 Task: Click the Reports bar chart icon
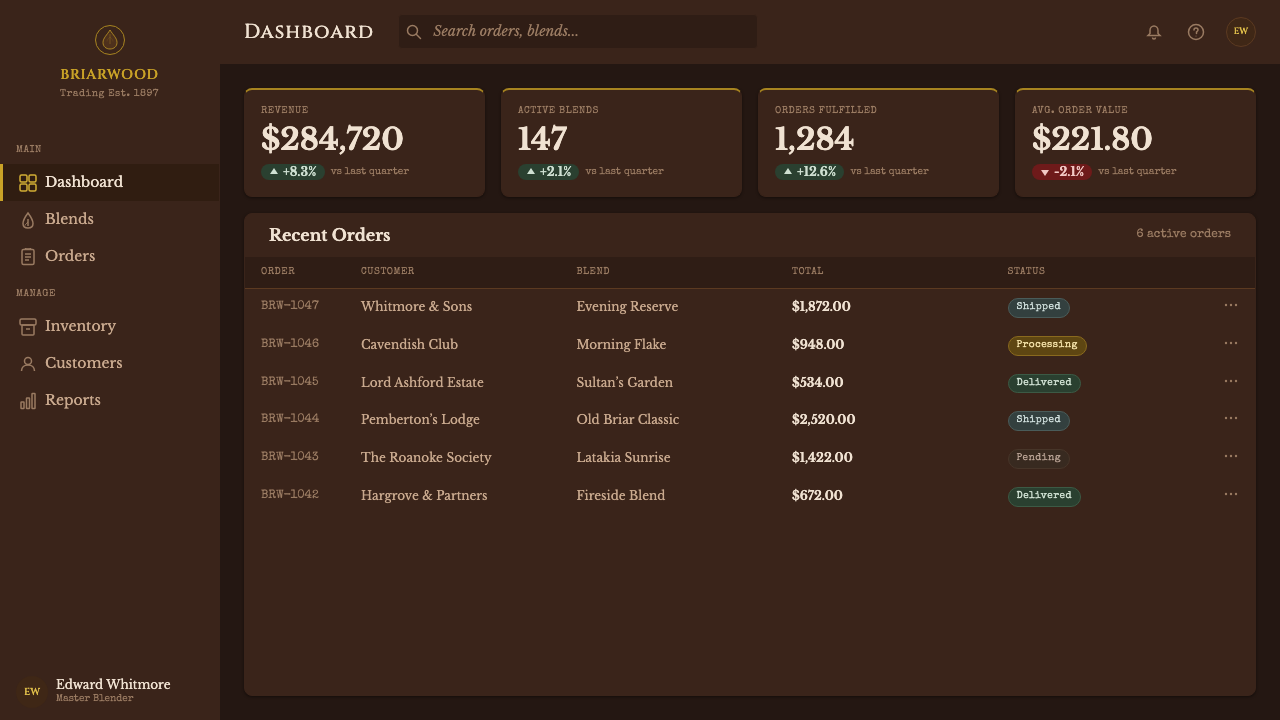point(28,401)
